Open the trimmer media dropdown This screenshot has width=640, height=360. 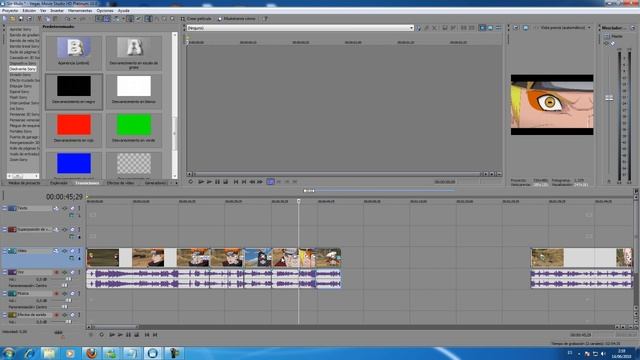[411, 28]
